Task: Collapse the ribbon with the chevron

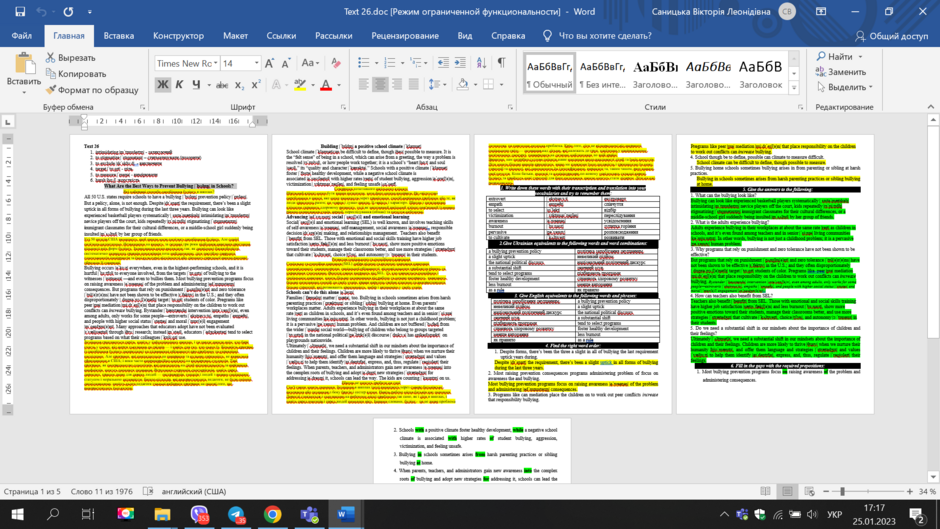Action: pos(930,107)
